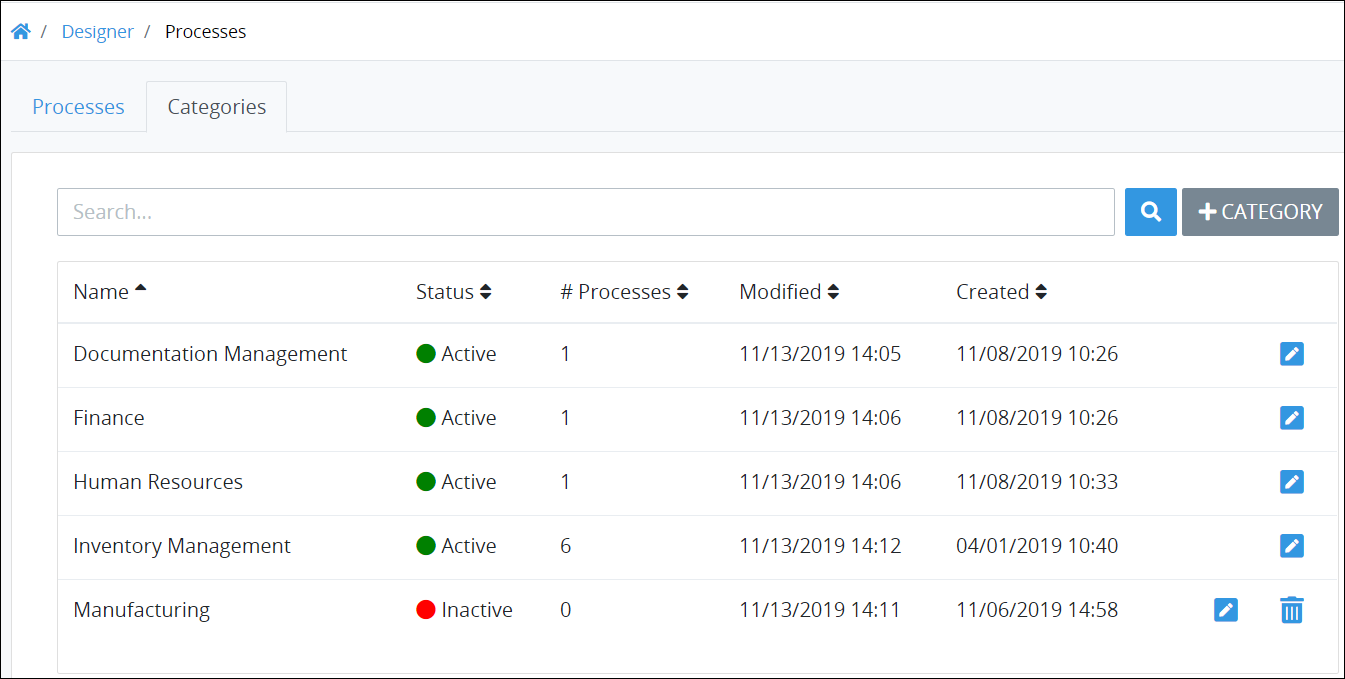Image resolution: width=1345 pixels, height=679 pixels.
Task: Open the Designer breadcrumb link
Action: [x=97, y=32]
